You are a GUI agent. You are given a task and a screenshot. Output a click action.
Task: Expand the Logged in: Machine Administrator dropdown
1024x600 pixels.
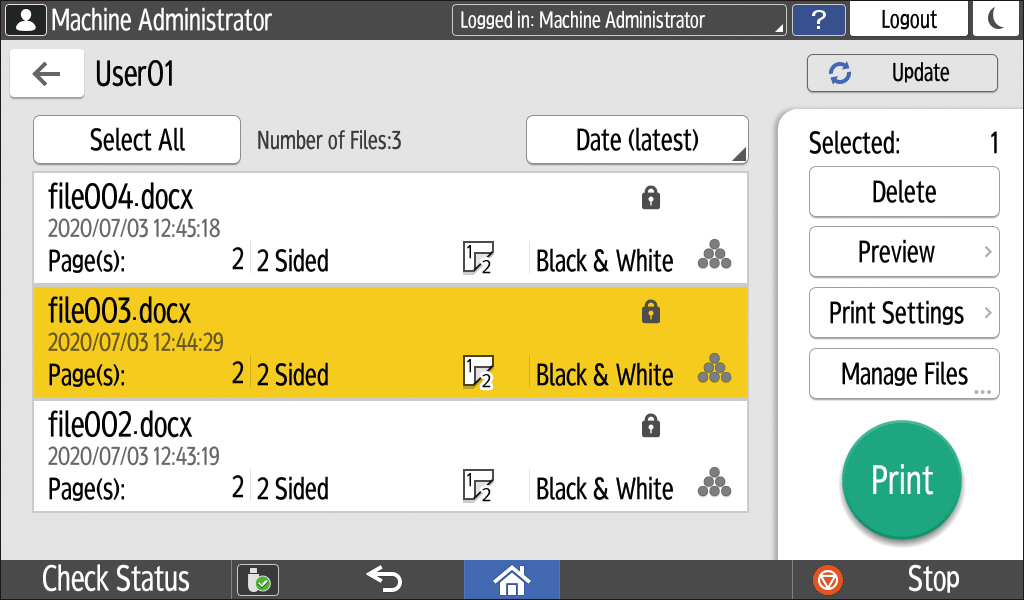(619, 20)
